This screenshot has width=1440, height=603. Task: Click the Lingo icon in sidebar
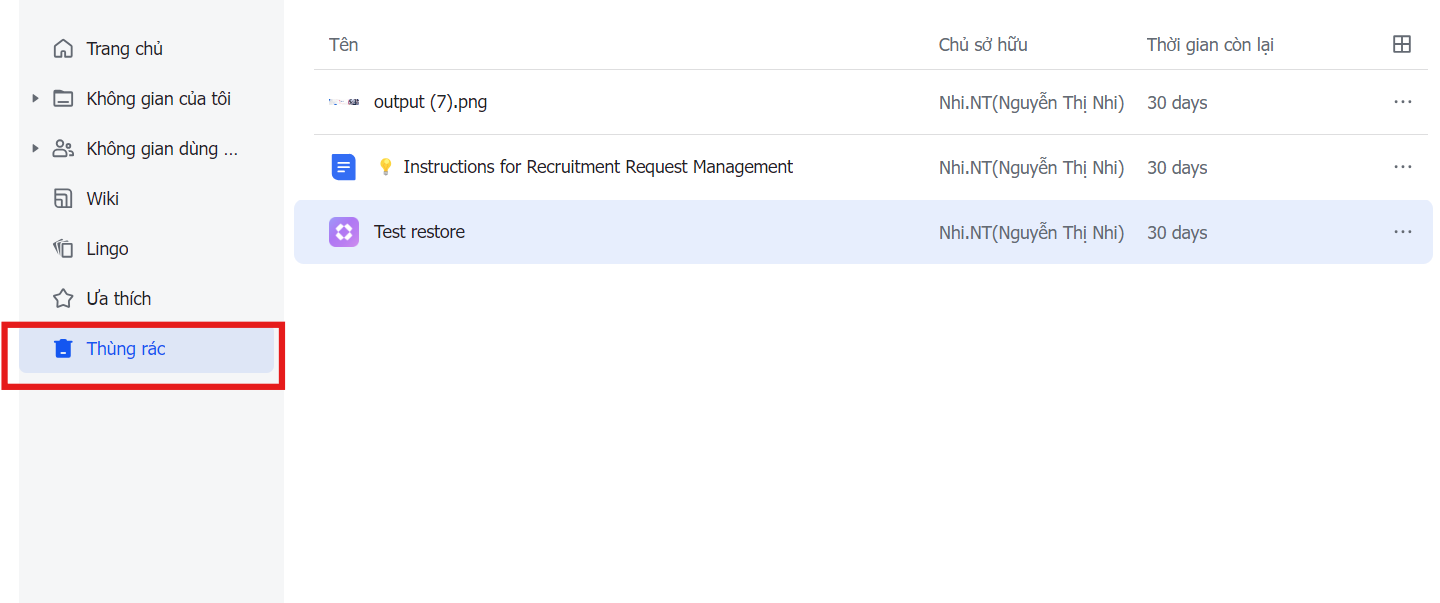point(63,249)
